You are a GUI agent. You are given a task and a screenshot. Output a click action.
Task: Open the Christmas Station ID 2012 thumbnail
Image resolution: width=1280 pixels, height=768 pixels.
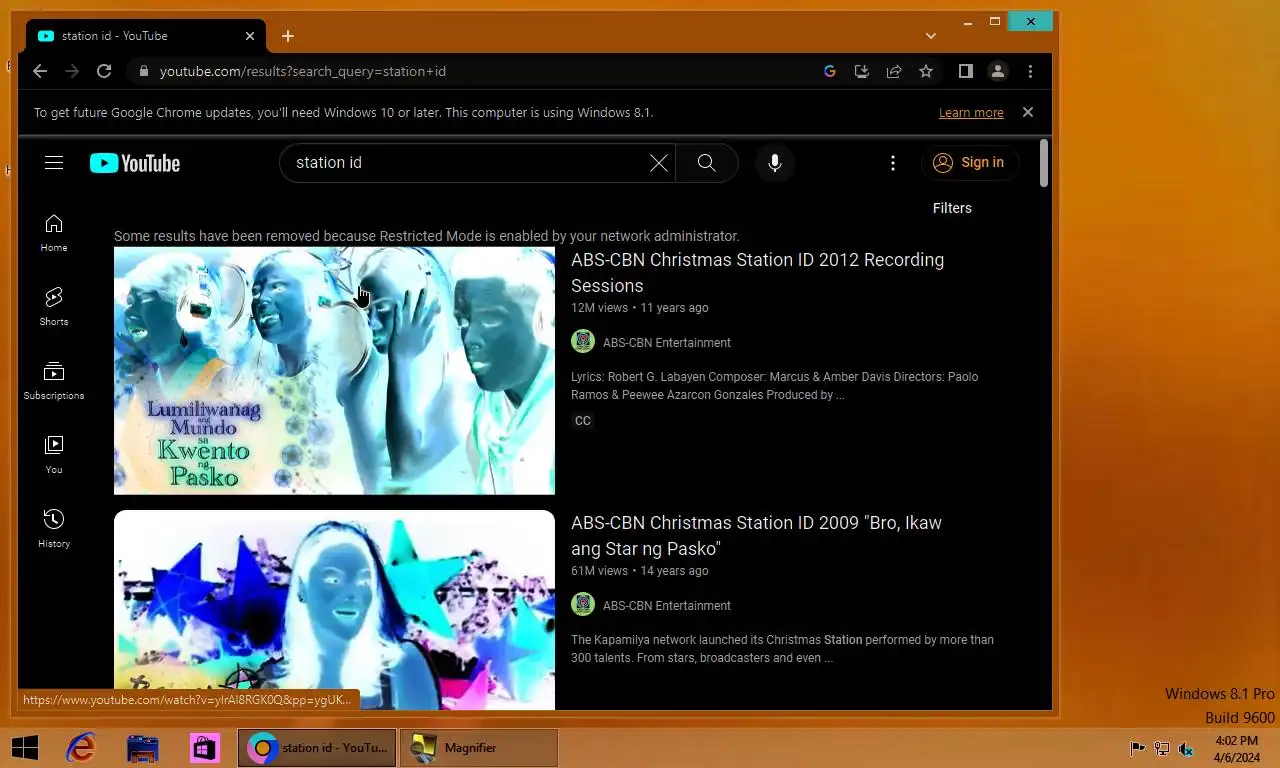point(334,371)
